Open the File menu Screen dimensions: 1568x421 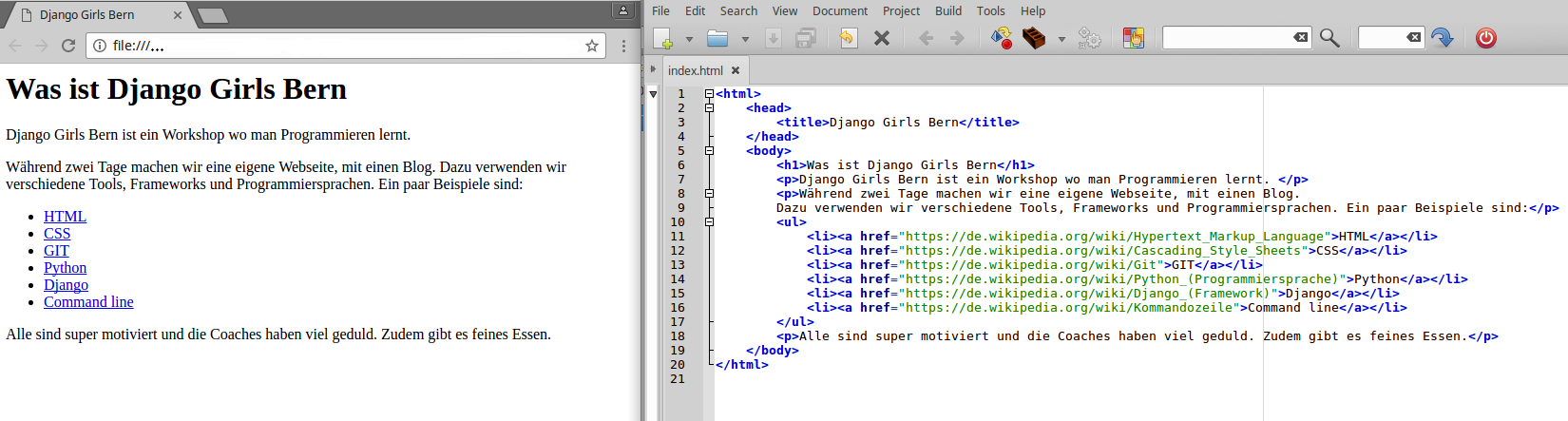pyautogui.click(x=660, y=10)
